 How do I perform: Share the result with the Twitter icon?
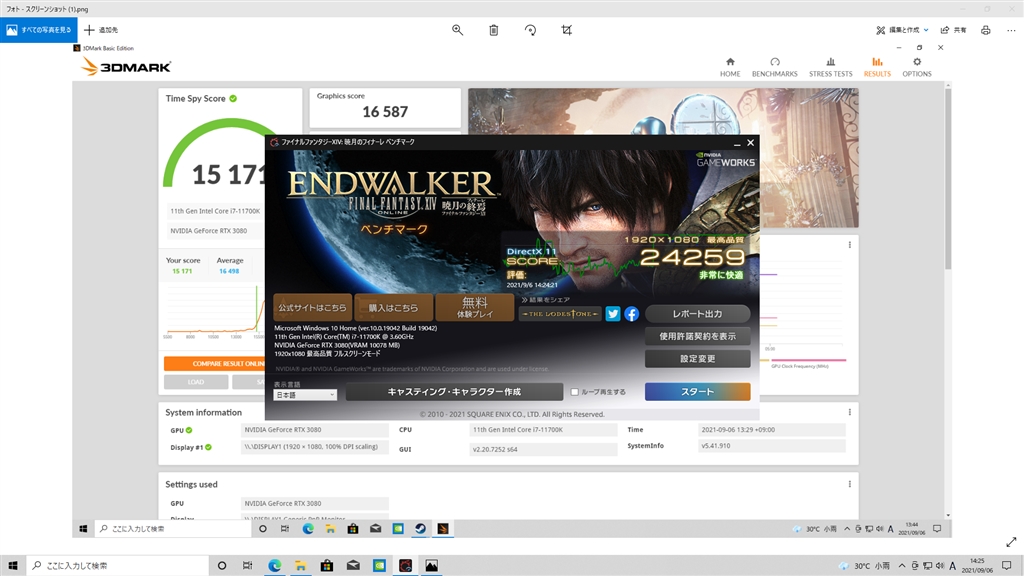pos(613,314)
